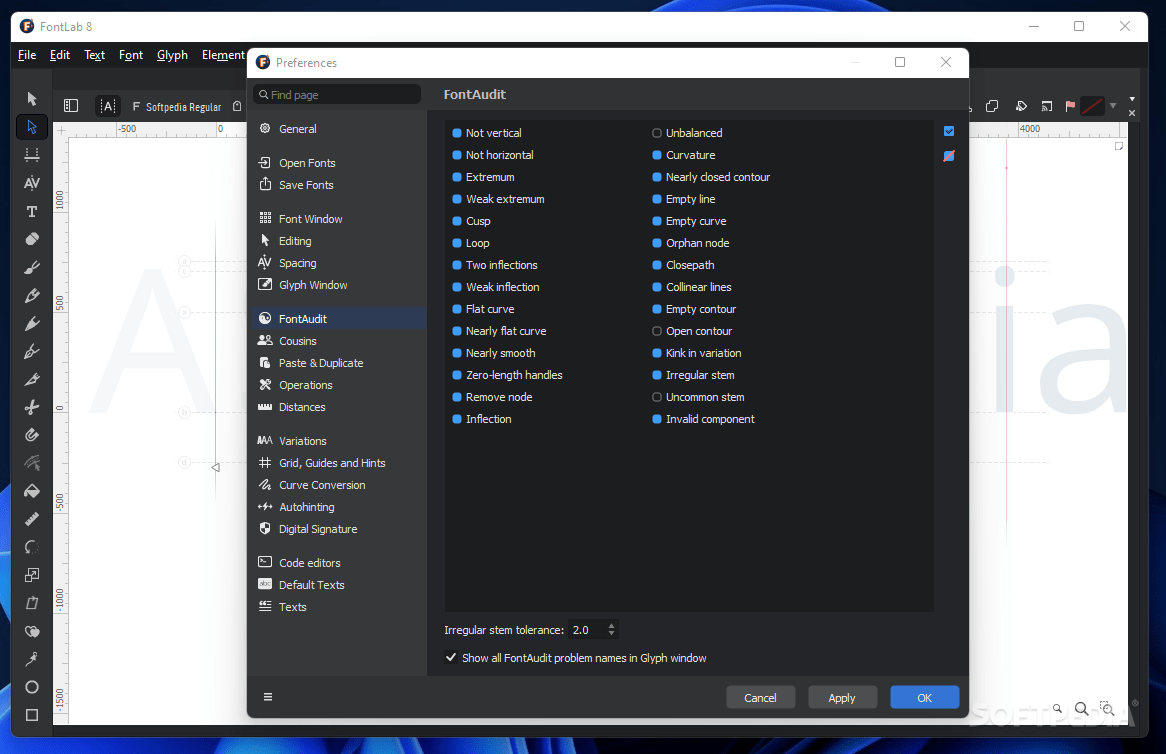The image size is (1166, 754).
Task: Click the Apply button
Action: 842,697
